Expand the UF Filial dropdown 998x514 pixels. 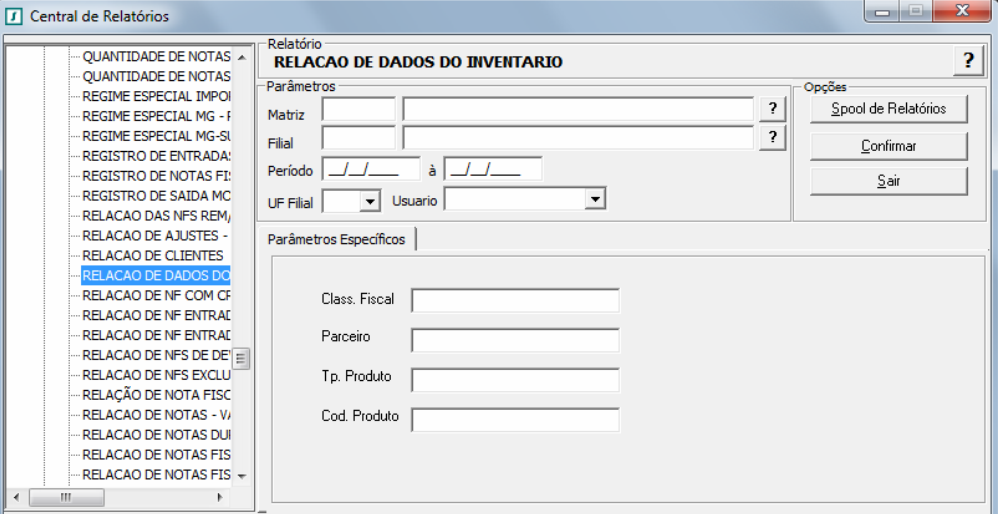(x=369, y=202)
